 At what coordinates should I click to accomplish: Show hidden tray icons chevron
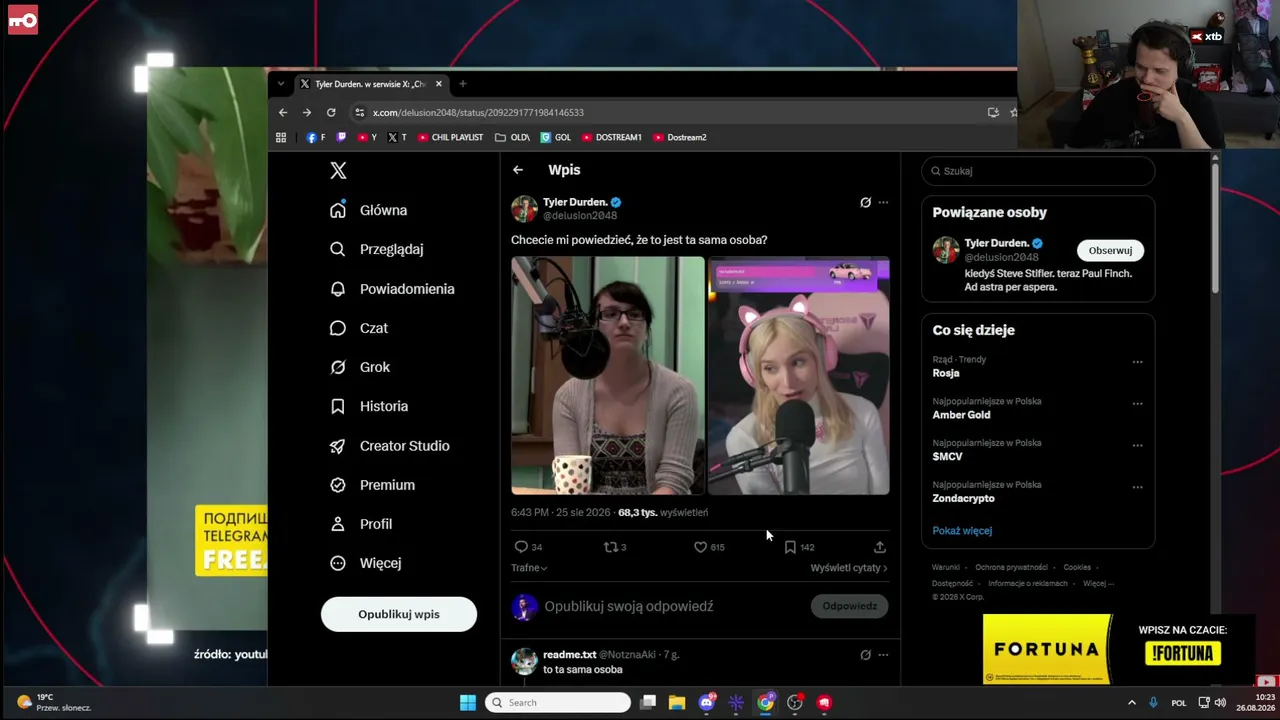coord(1132,703)
